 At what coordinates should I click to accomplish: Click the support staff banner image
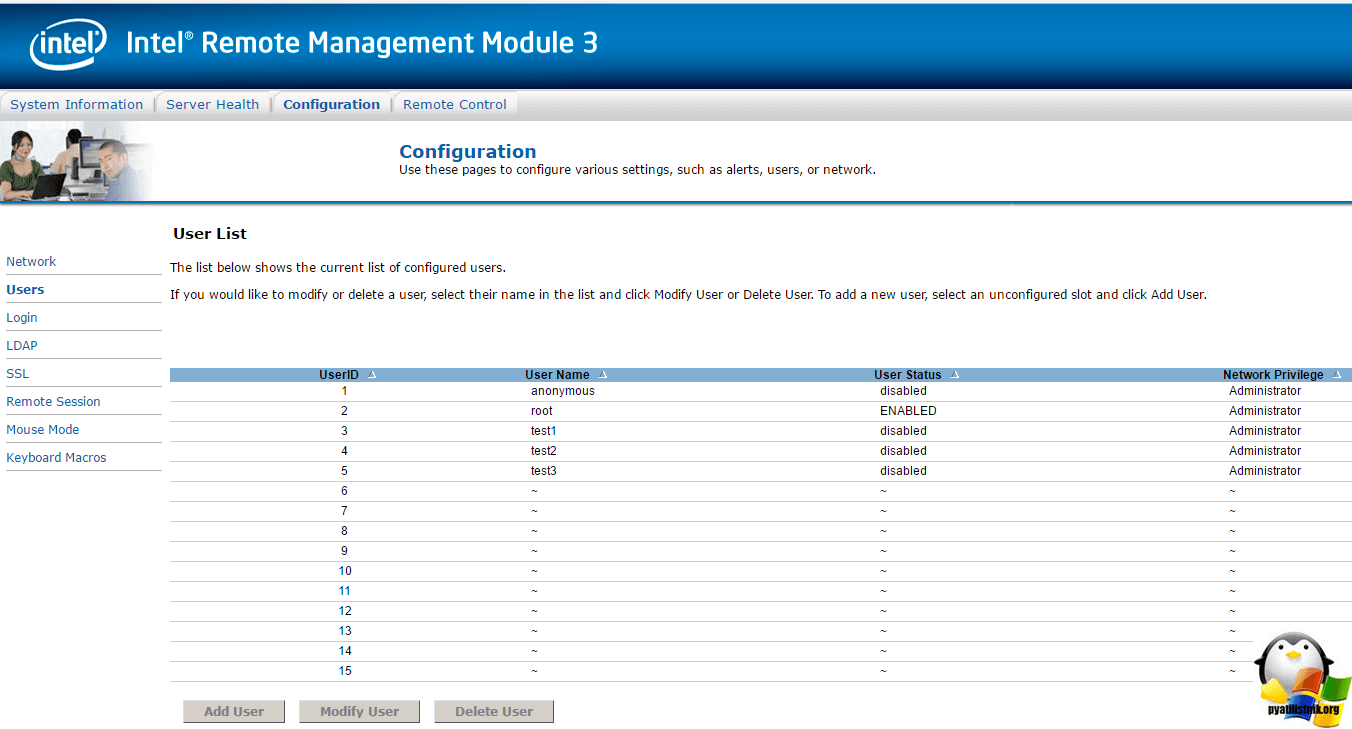point(76,162)
